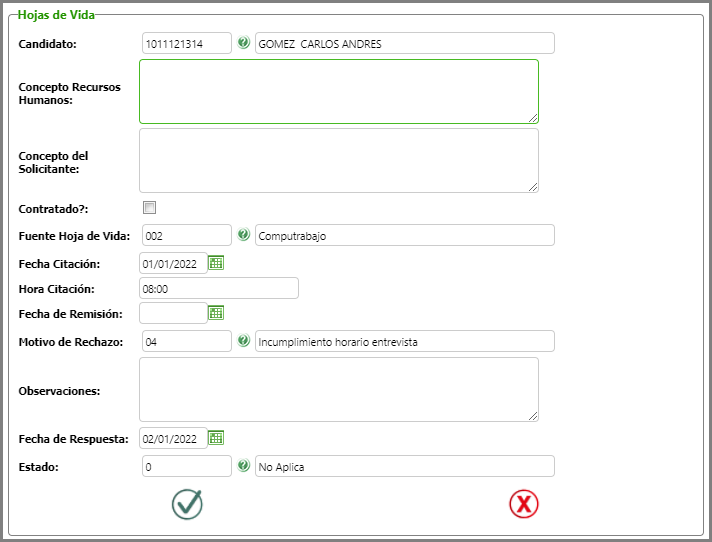
Task: Select the Motivo de Rechazo code field
Action: [x=187, y=341]
